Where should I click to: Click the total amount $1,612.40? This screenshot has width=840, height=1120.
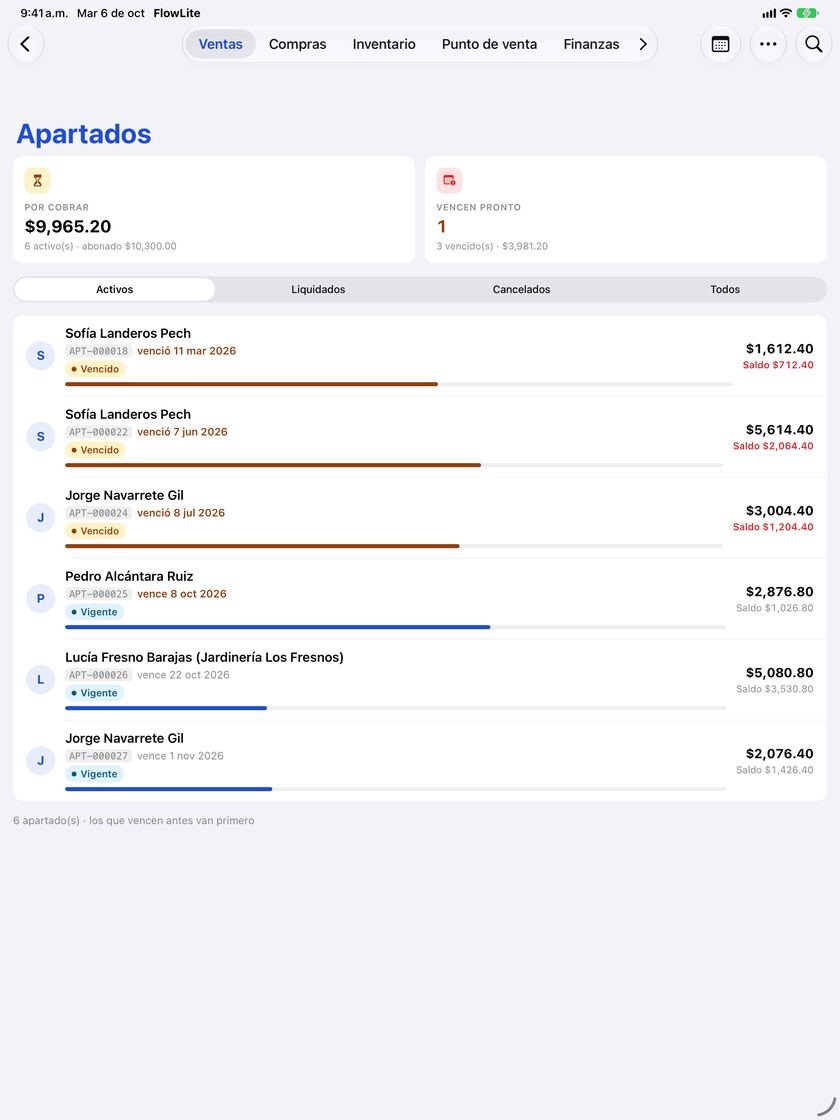779,349
